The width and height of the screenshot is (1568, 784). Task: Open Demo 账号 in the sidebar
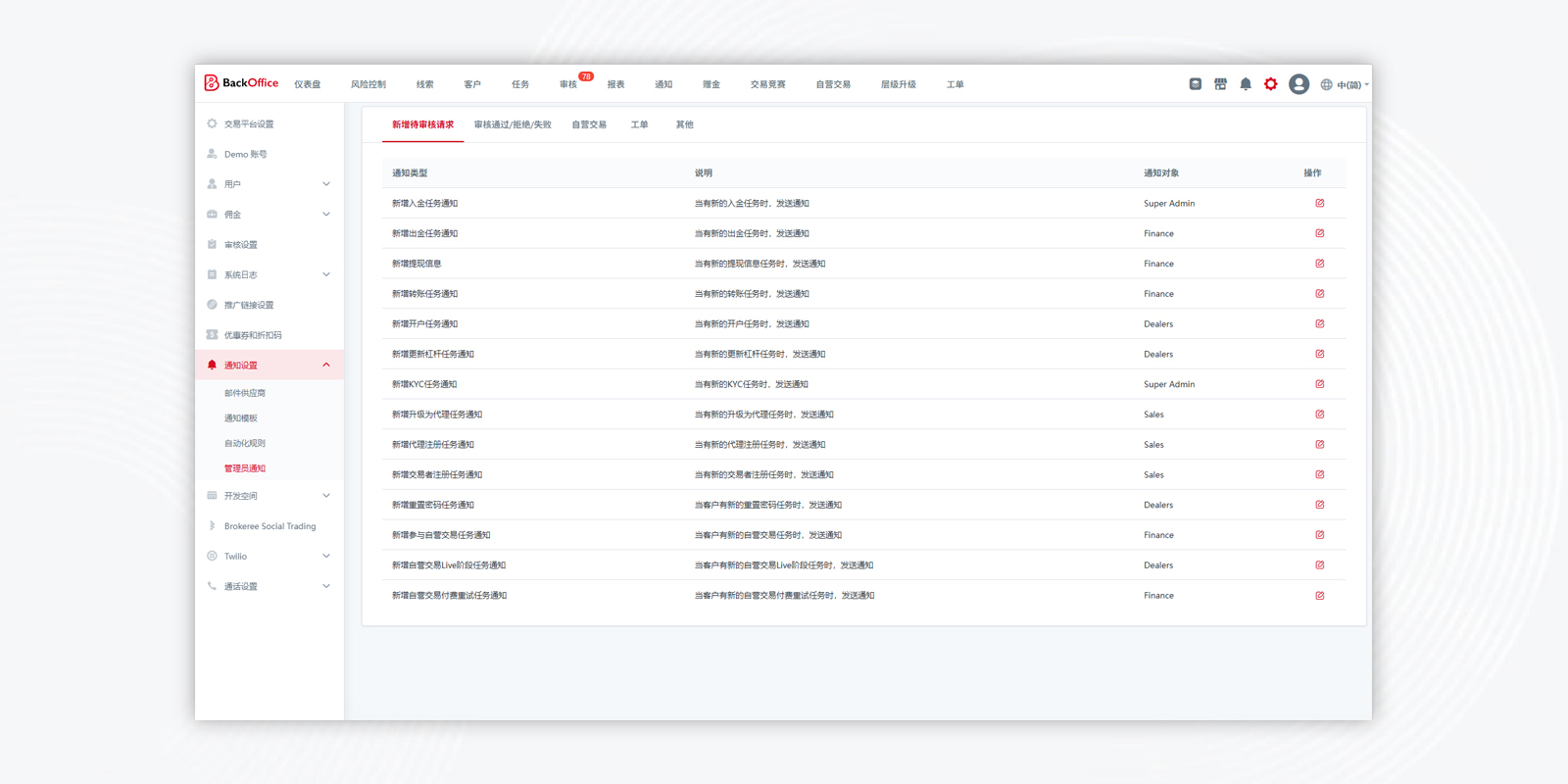[x=245, y=155]
